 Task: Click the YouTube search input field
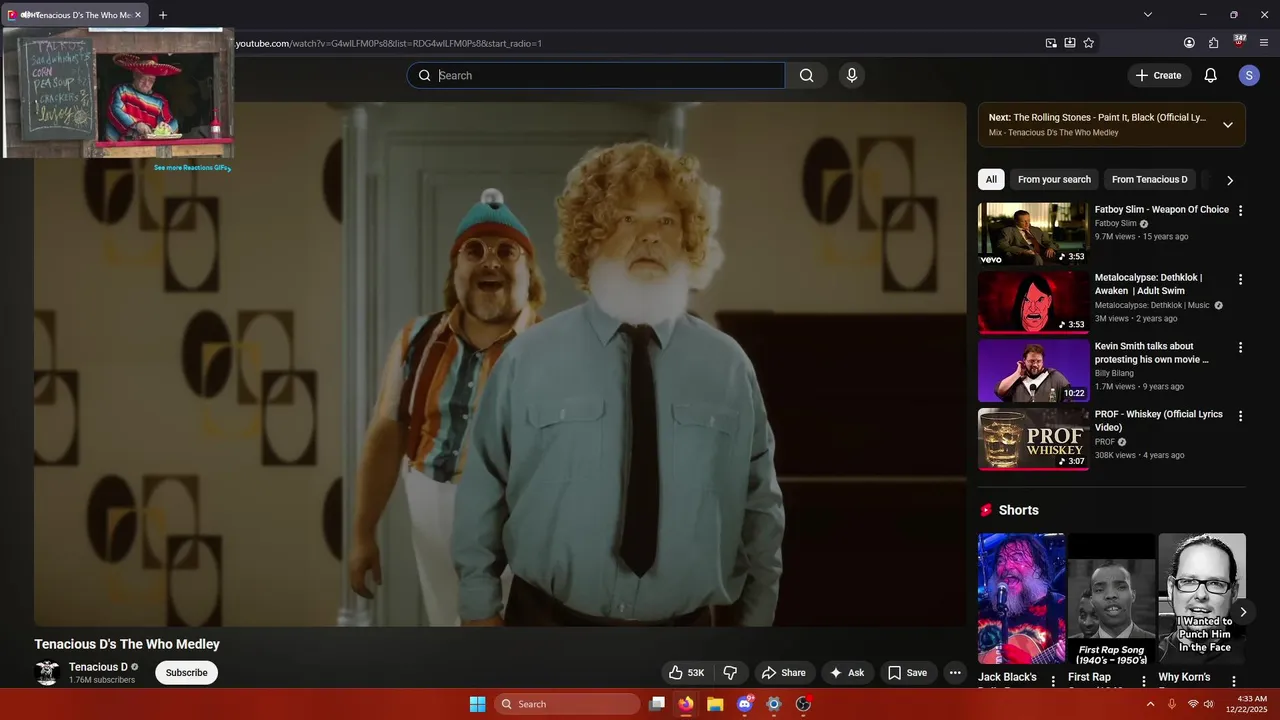596,75
